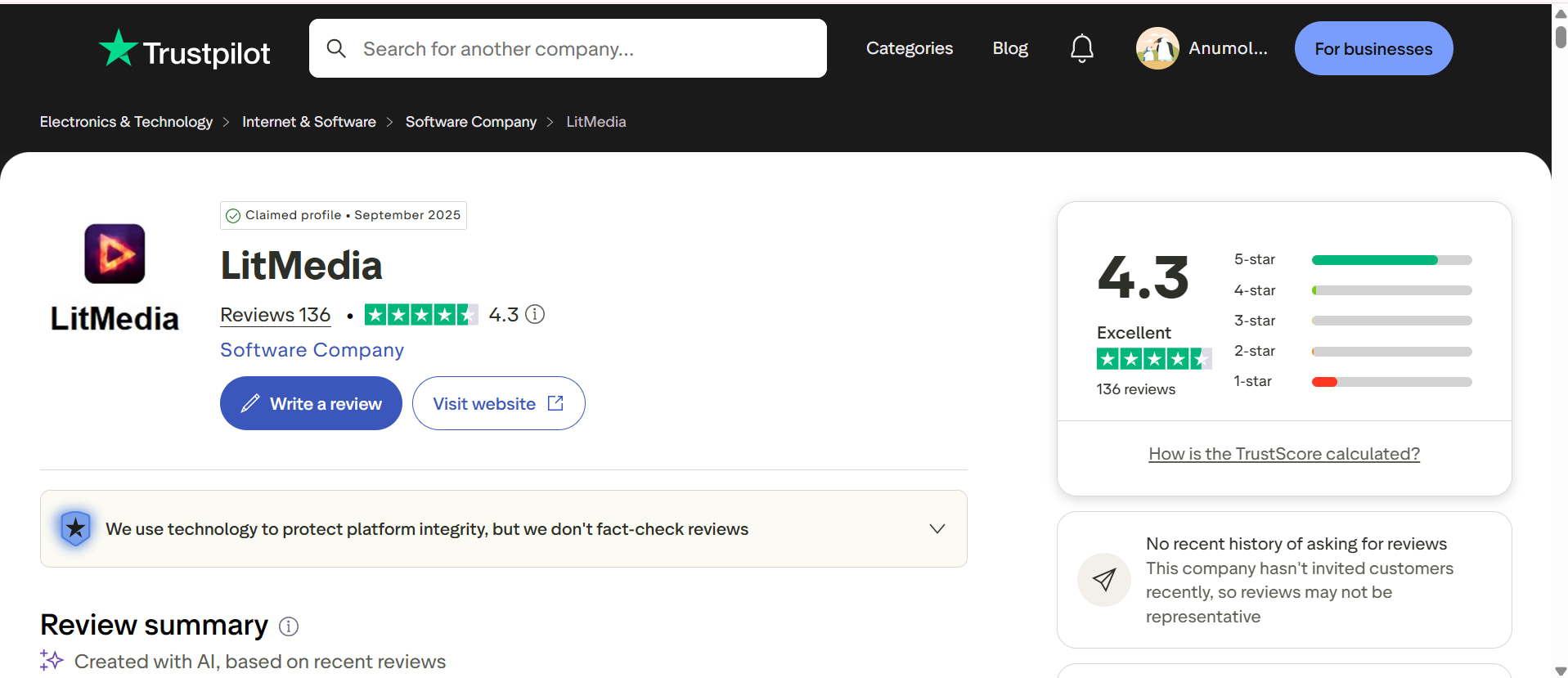This screenshot has height=678, width=1568.
Task: Click the large 4.3 TrustScore number
Action: pyautogui.click(x=1143, y=277)
